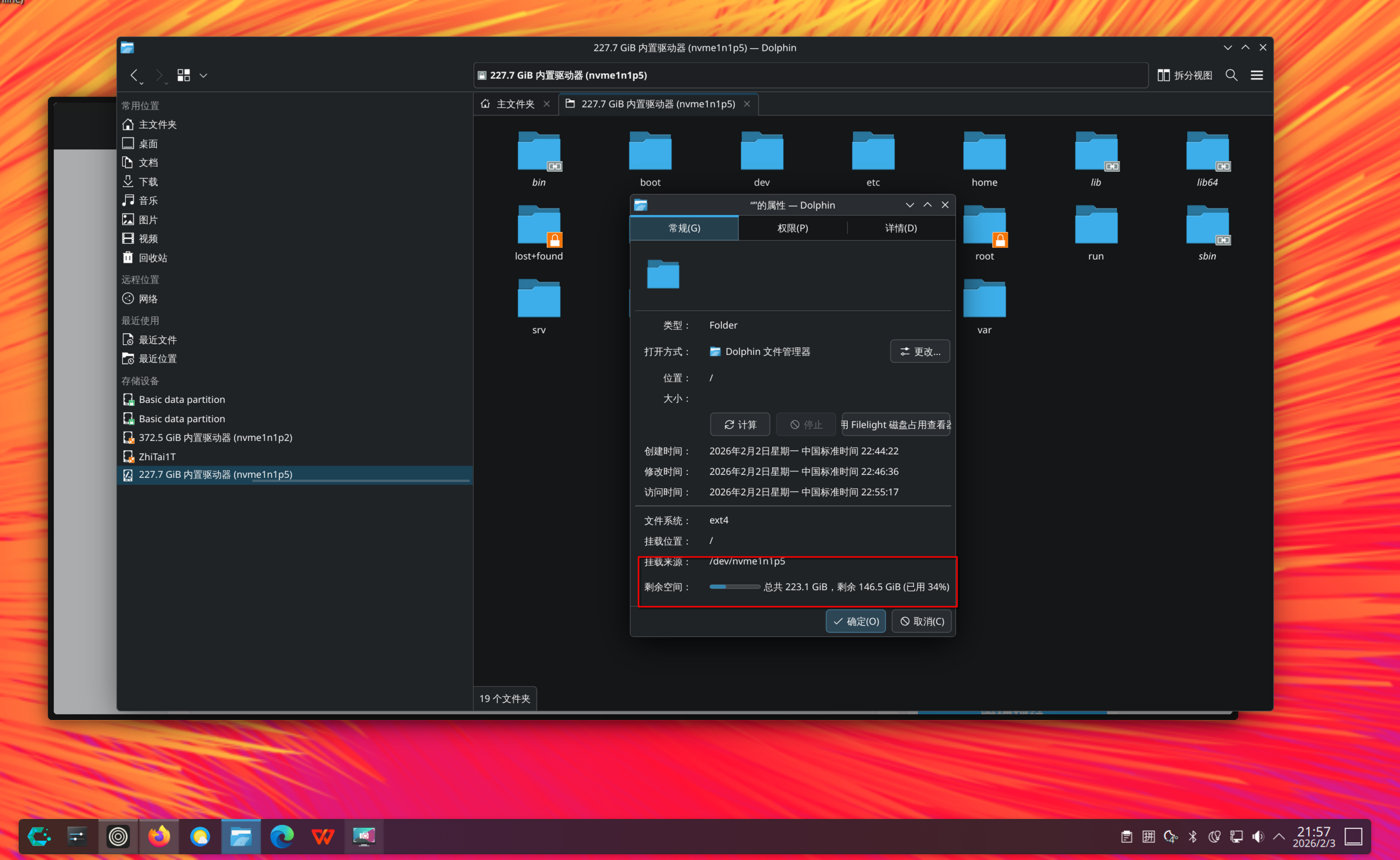Image resolution: width=1400 pixels, height=860 pixels.
Task: Click the back navigation arrow
Action: pos(134,75)
